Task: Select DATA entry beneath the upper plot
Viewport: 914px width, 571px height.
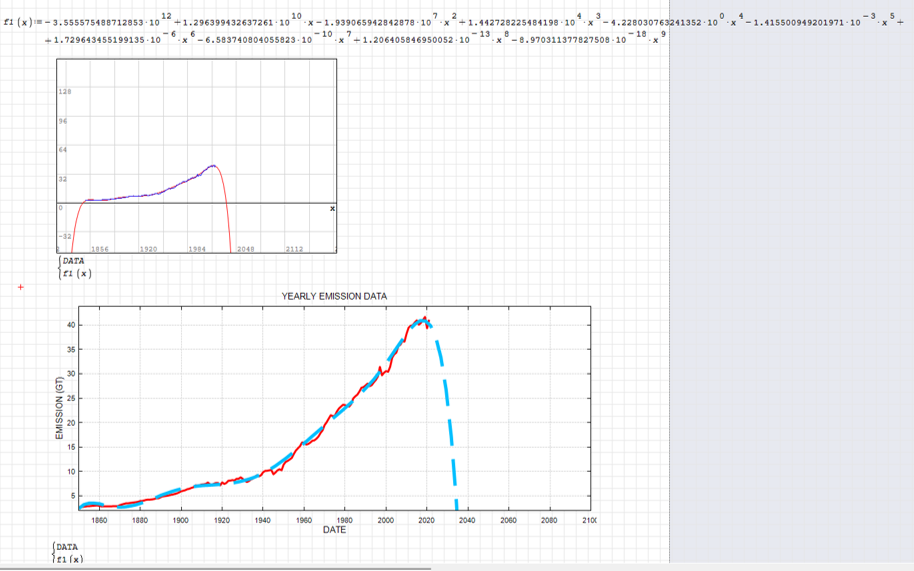Action: (x=72, y=261)
